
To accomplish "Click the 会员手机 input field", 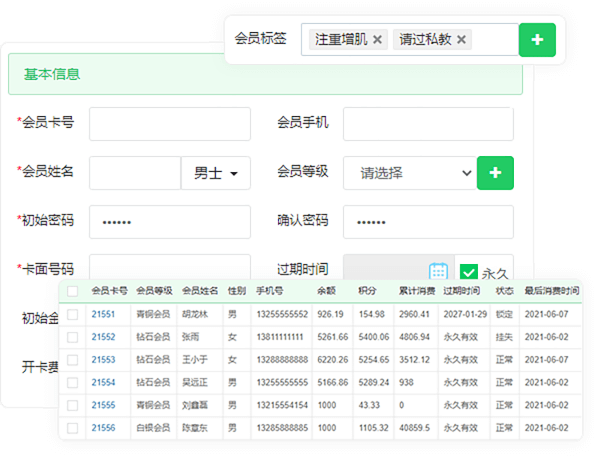I will tap(428, 124).
